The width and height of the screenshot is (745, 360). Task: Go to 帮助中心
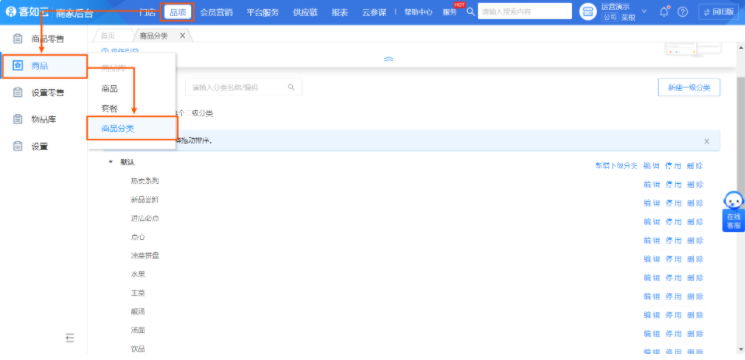(418, 12)
